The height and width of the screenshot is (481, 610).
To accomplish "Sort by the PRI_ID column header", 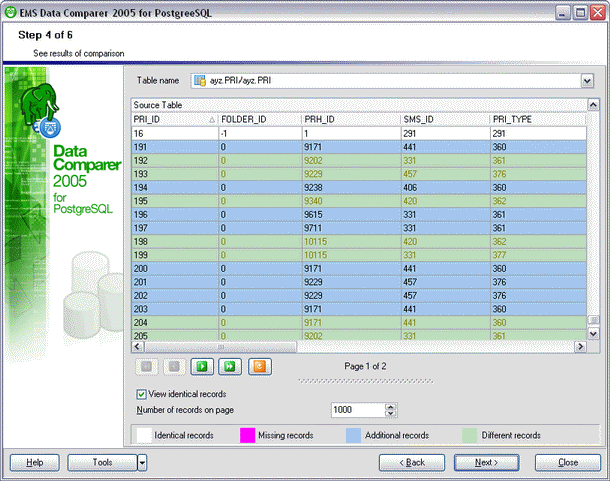I will pos(174,119).
